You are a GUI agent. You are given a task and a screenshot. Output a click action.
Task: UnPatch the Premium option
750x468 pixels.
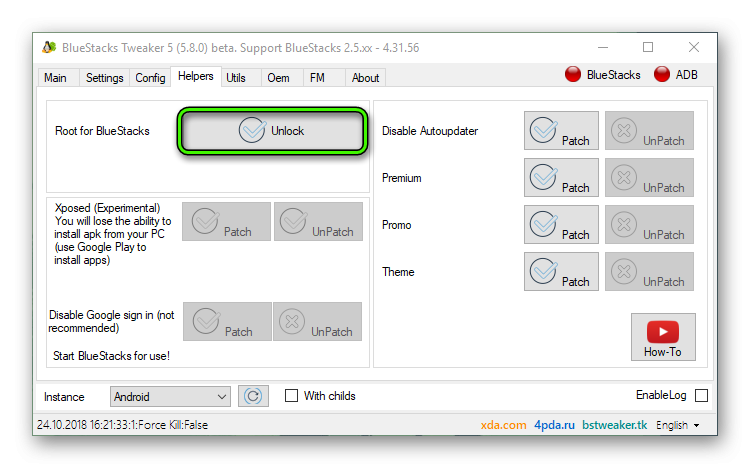click(649, 178)
